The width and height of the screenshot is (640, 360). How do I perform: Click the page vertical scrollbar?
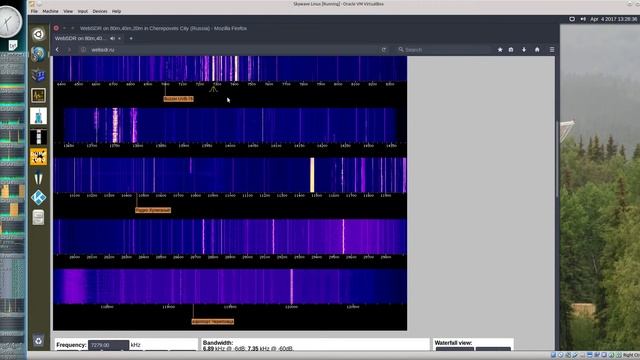click(557, 159)
